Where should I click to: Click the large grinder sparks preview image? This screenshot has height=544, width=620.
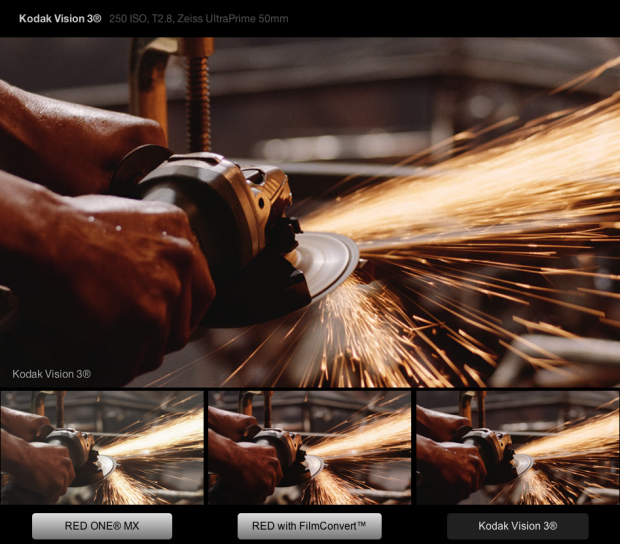click(310, 212)
